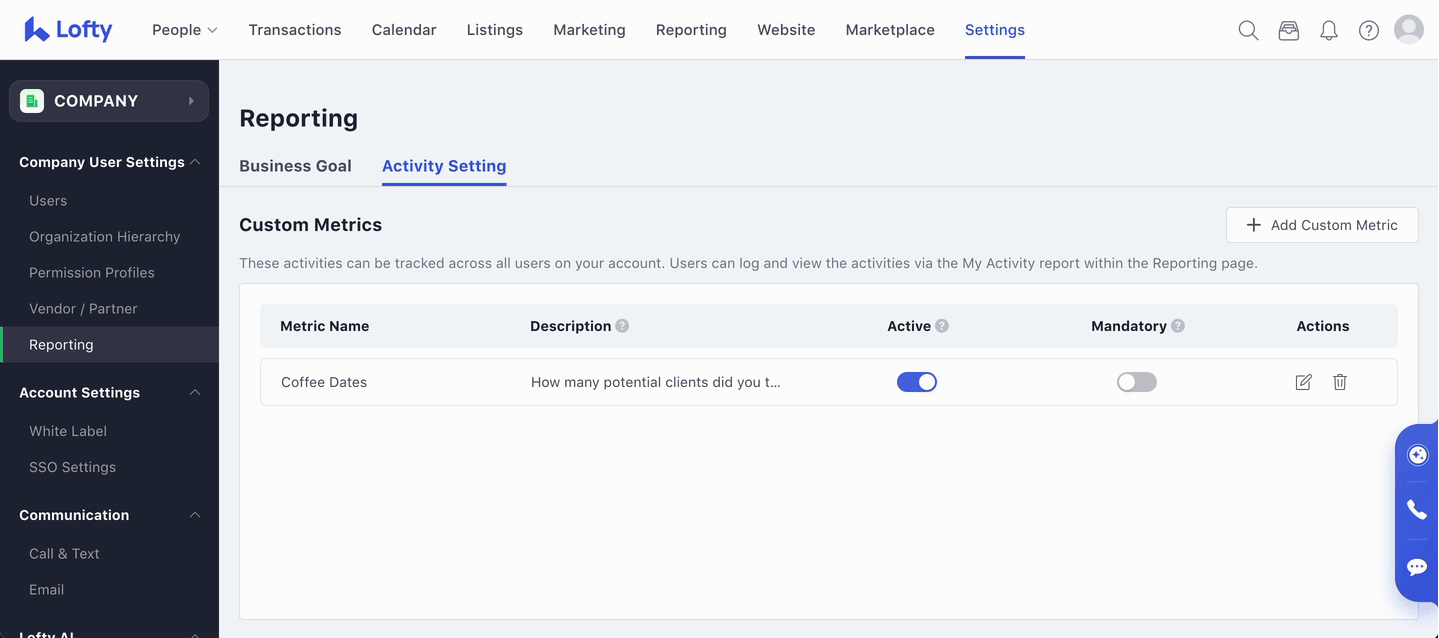Open the dialer icon in the top bar

[x=1288, y=30]
